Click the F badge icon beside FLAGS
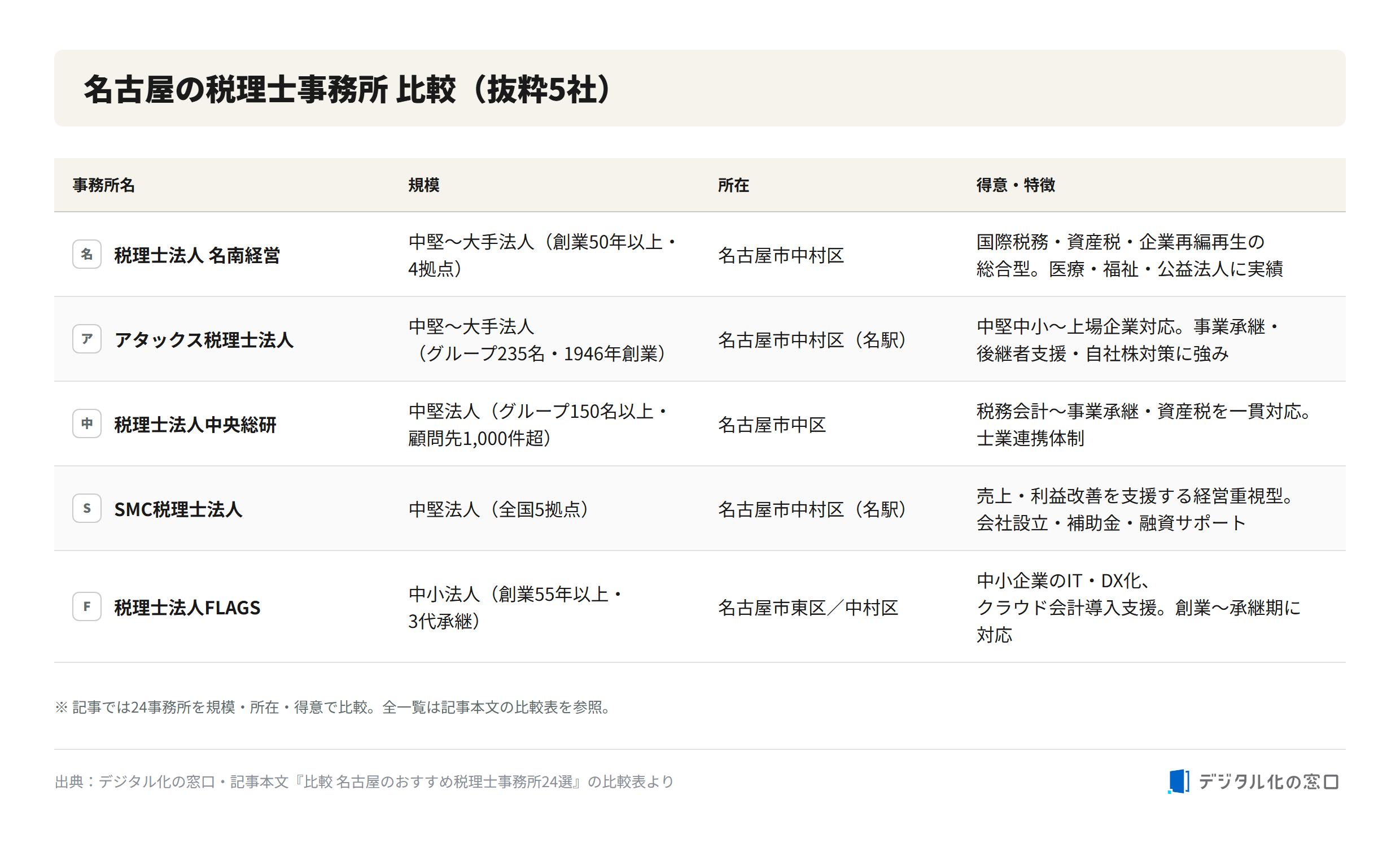Image resolution: width=1400 pixels, height=847 pixels. pyautogui.click(x=87, y=607)
